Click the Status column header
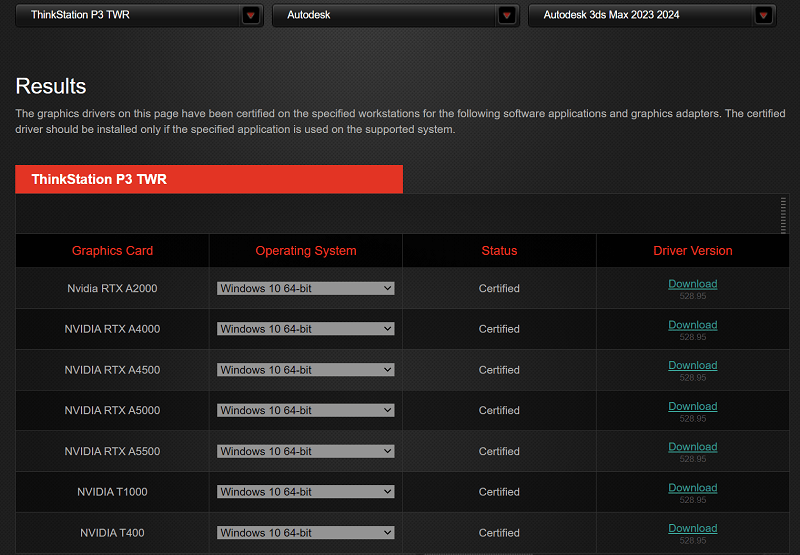 [x=499, y=250]
